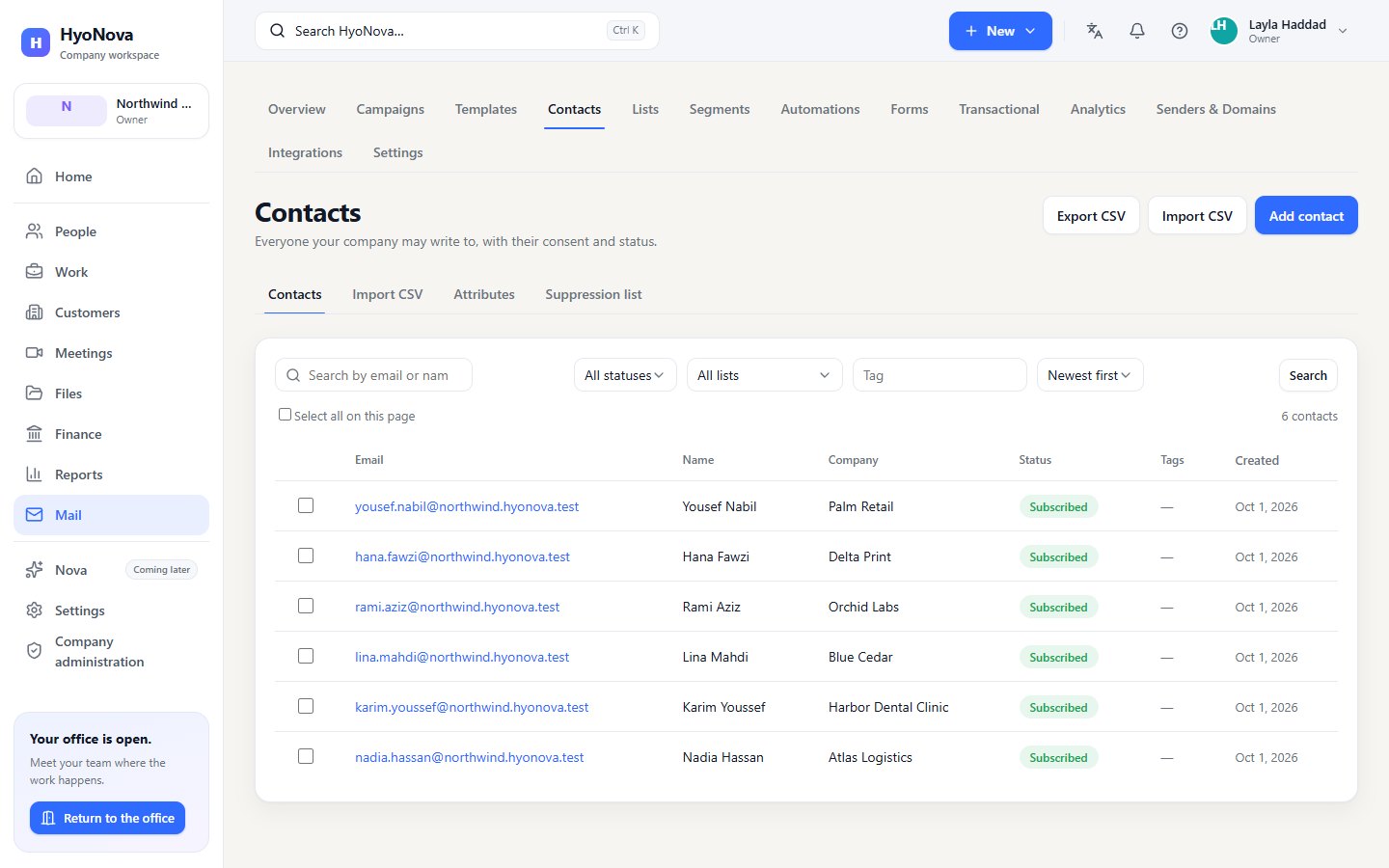Click the Company administration shield icon

coord(35,651)
